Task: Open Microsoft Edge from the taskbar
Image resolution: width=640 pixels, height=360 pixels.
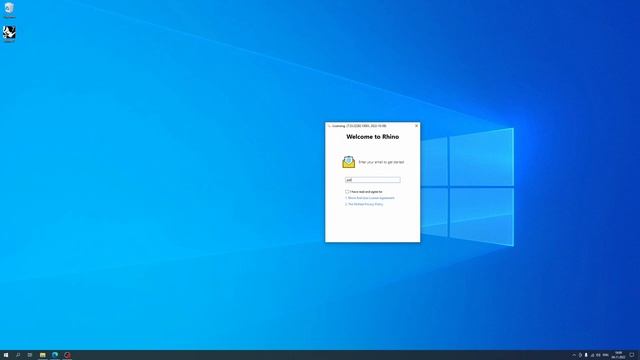Action: [55, 355]
